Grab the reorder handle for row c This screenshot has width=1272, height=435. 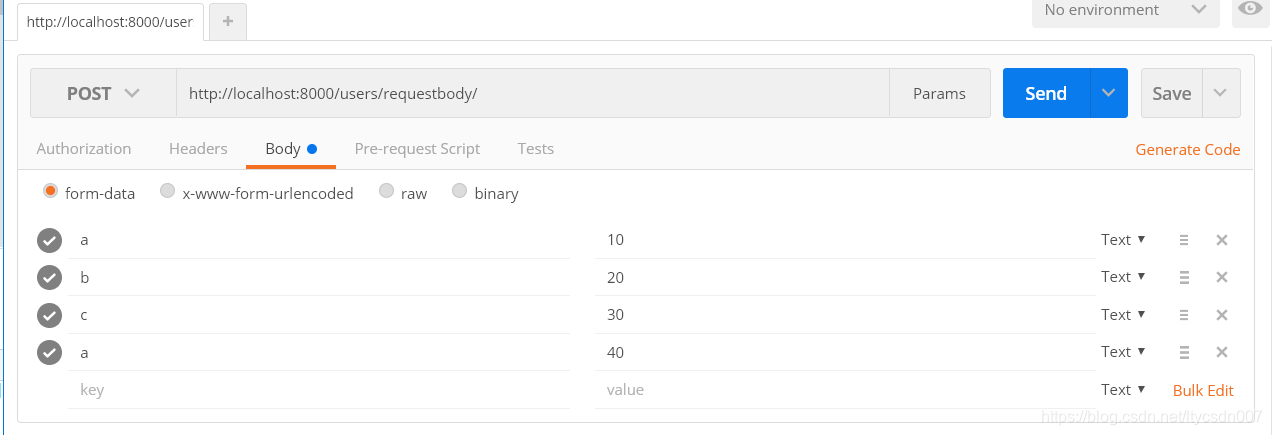click(1184, 315)
